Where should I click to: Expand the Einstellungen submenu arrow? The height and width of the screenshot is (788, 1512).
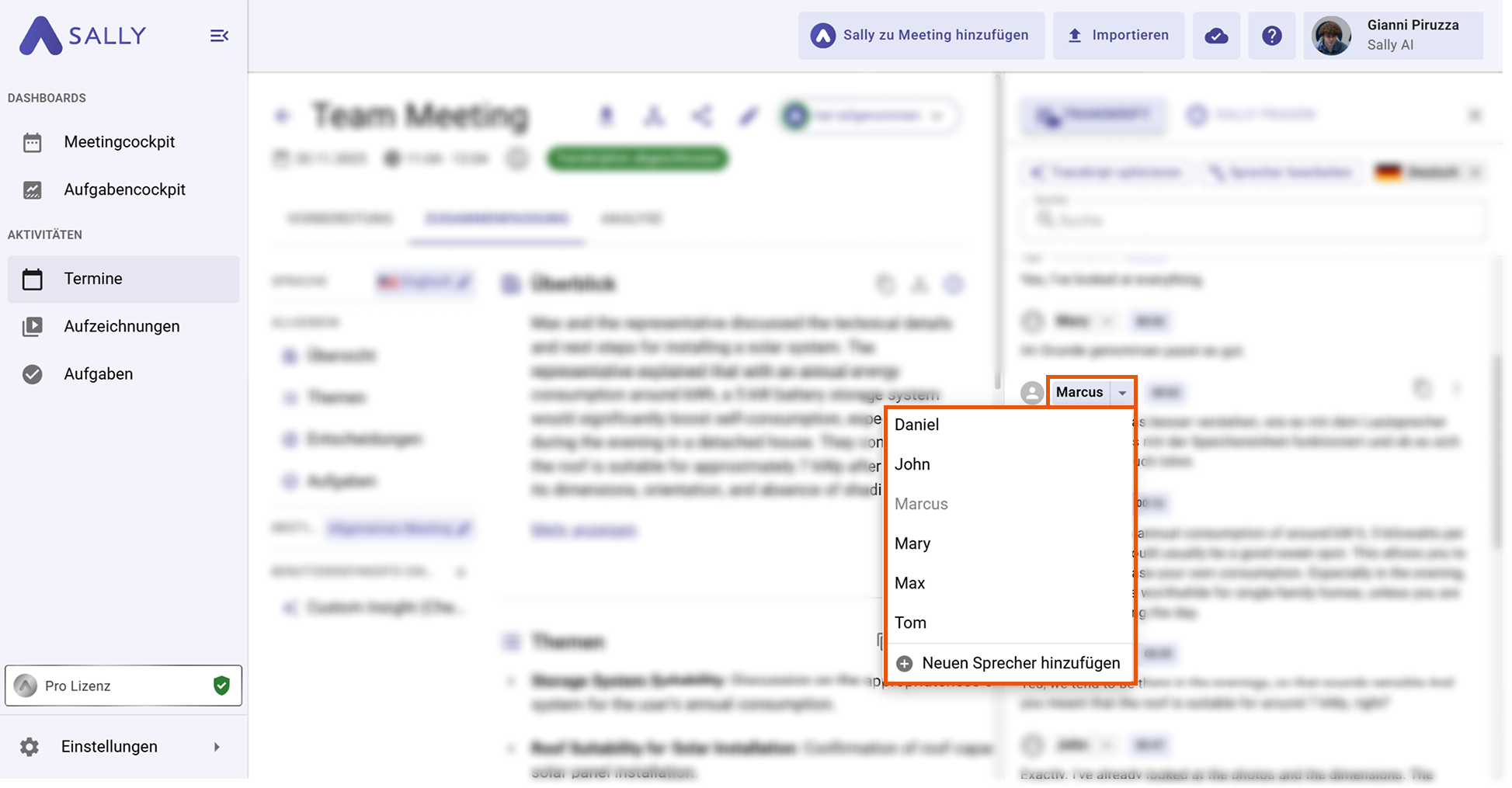(x=217, y=747)
